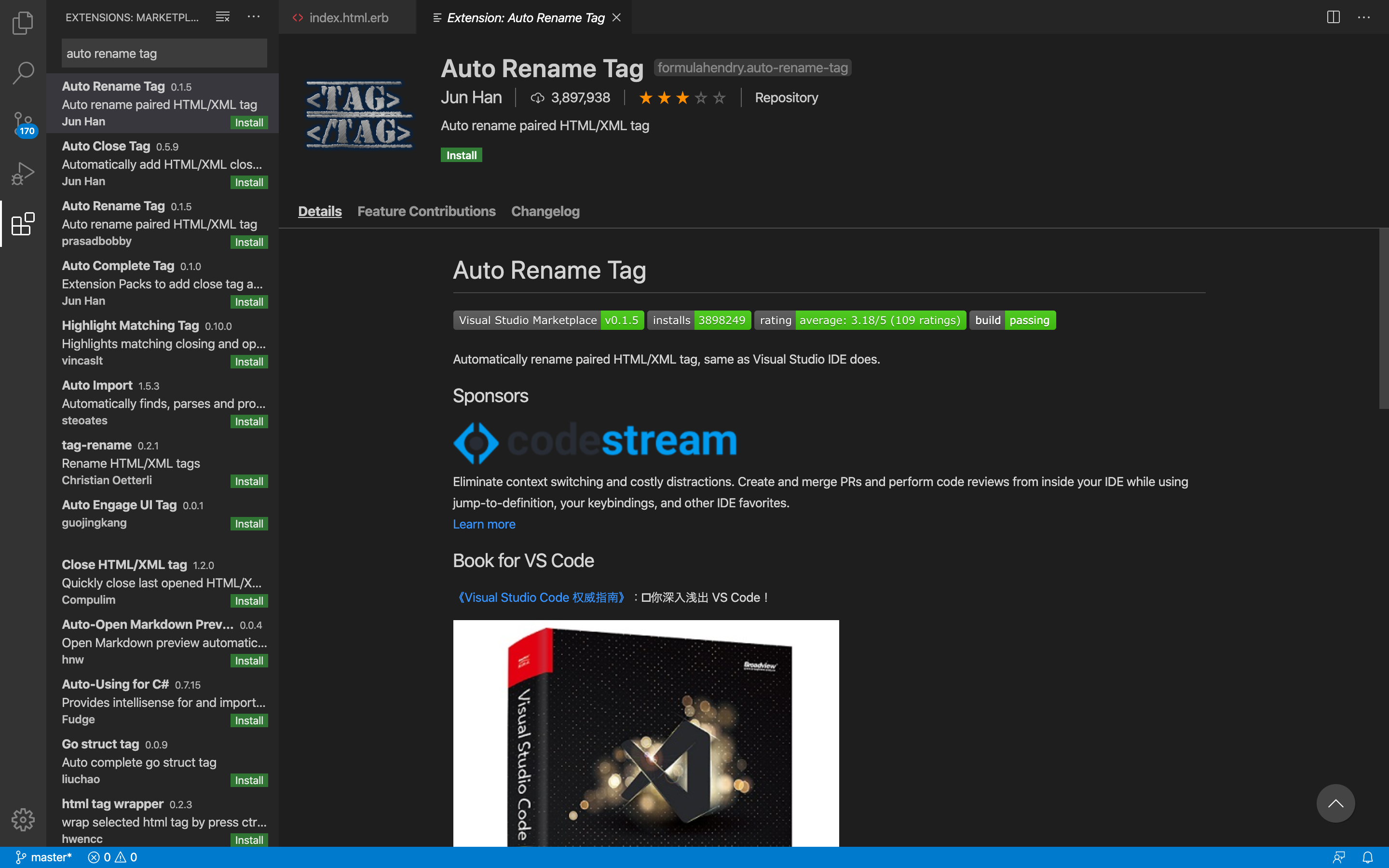Viewport: 1389px width, 868px height.
Task: Open the Search view in activity bar
Action: point(23,73)
